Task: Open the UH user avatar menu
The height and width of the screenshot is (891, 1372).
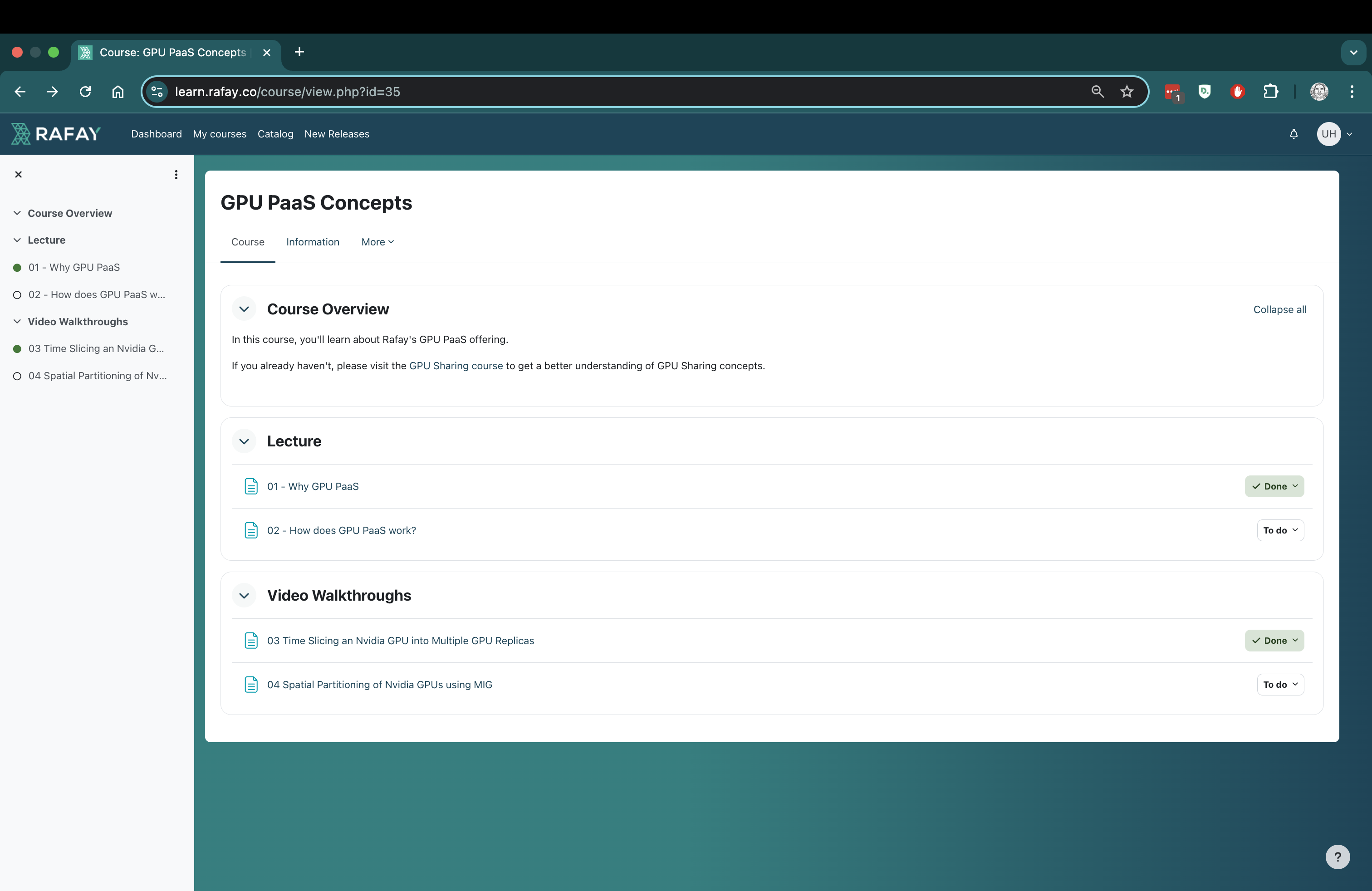Action: click(x=1329, y=134)
